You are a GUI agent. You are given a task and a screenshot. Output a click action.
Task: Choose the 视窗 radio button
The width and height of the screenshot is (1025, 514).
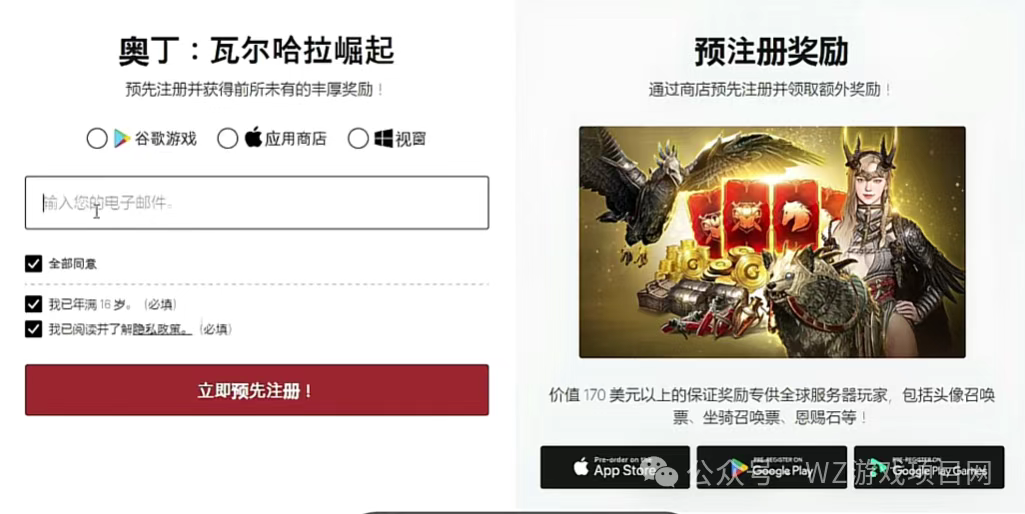pyautogui.click(x=358, y=139)
